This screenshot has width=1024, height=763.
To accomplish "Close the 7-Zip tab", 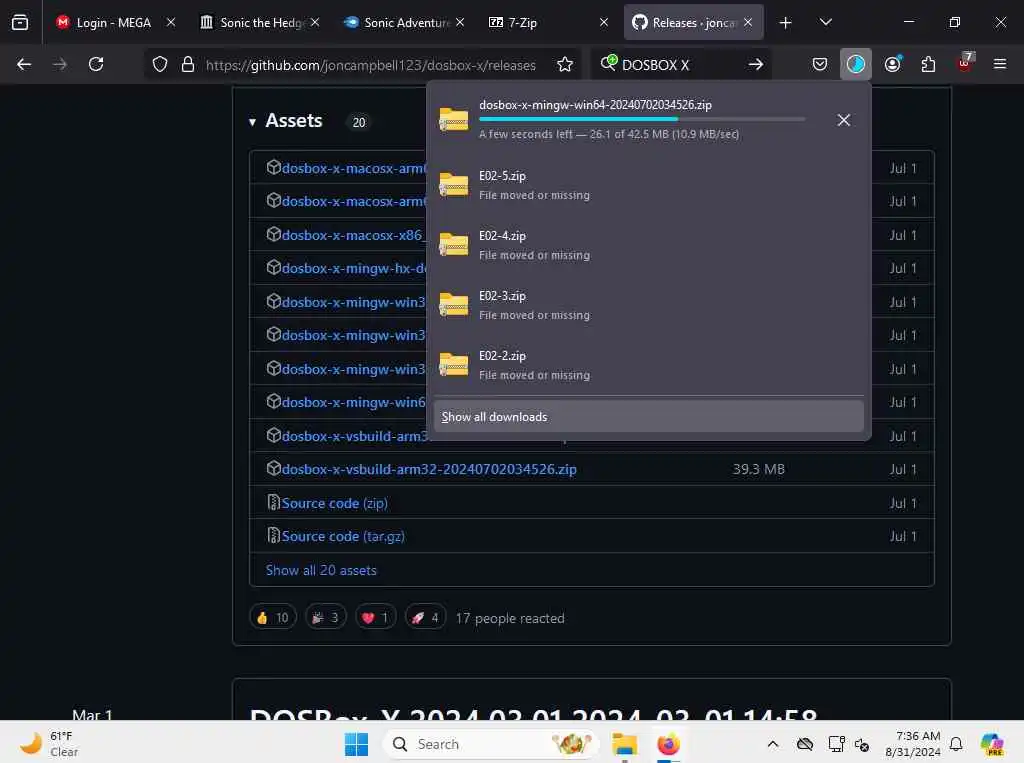I will click(604, 22).
